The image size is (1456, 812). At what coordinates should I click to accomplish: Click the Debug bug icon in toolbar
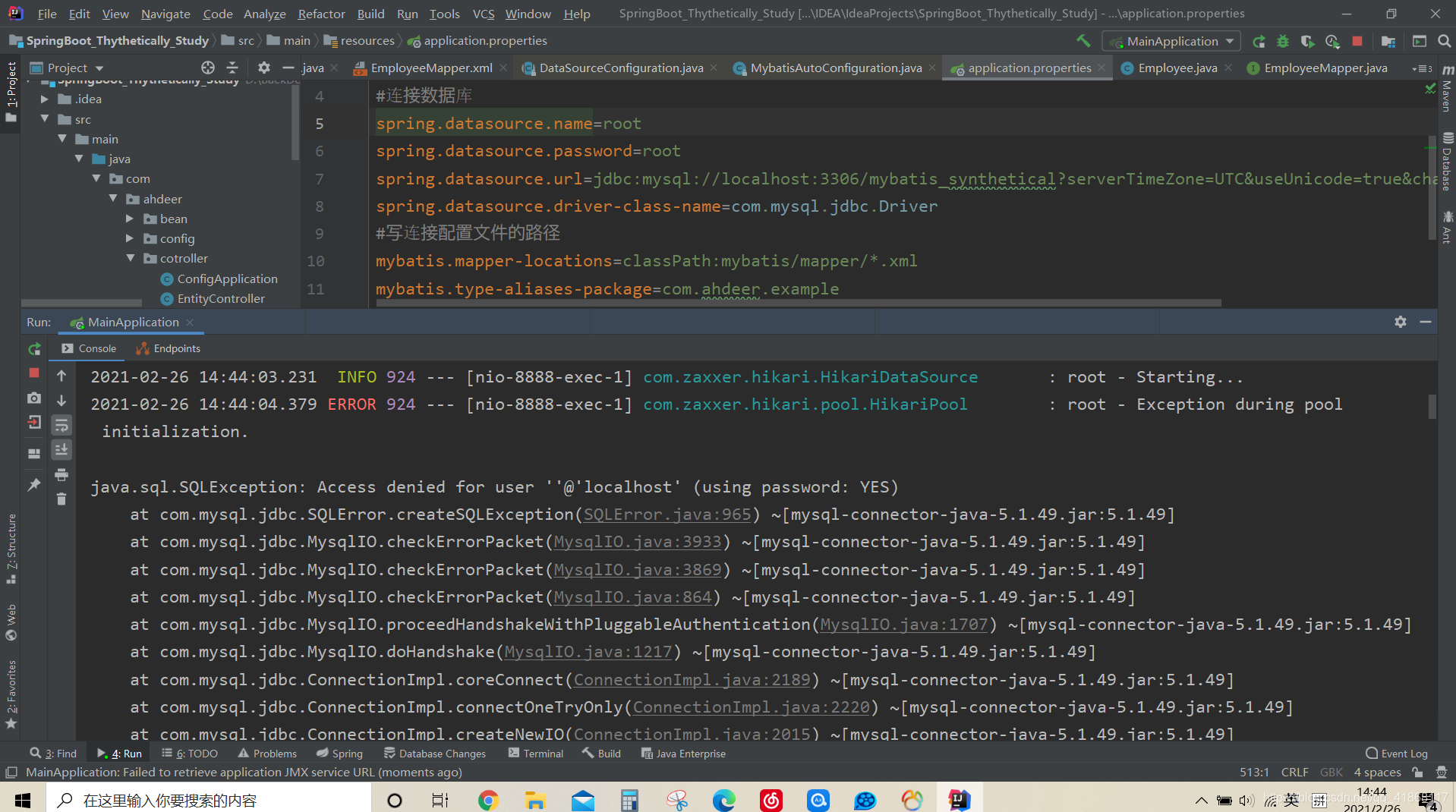pos(1283,41)
